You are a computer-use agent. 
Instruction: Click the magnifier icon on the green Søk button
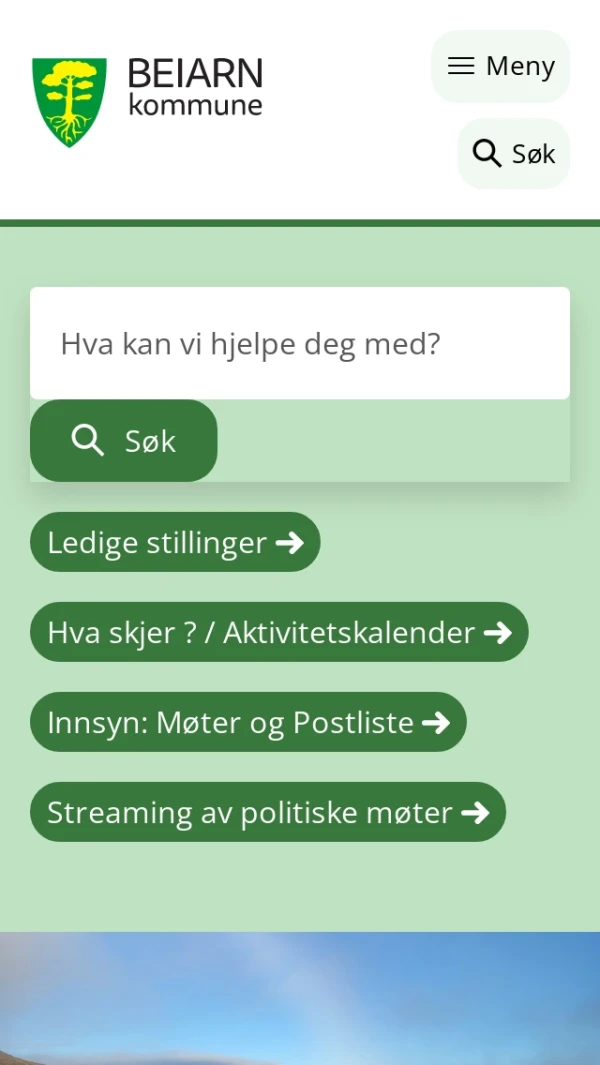coord(87,440)
